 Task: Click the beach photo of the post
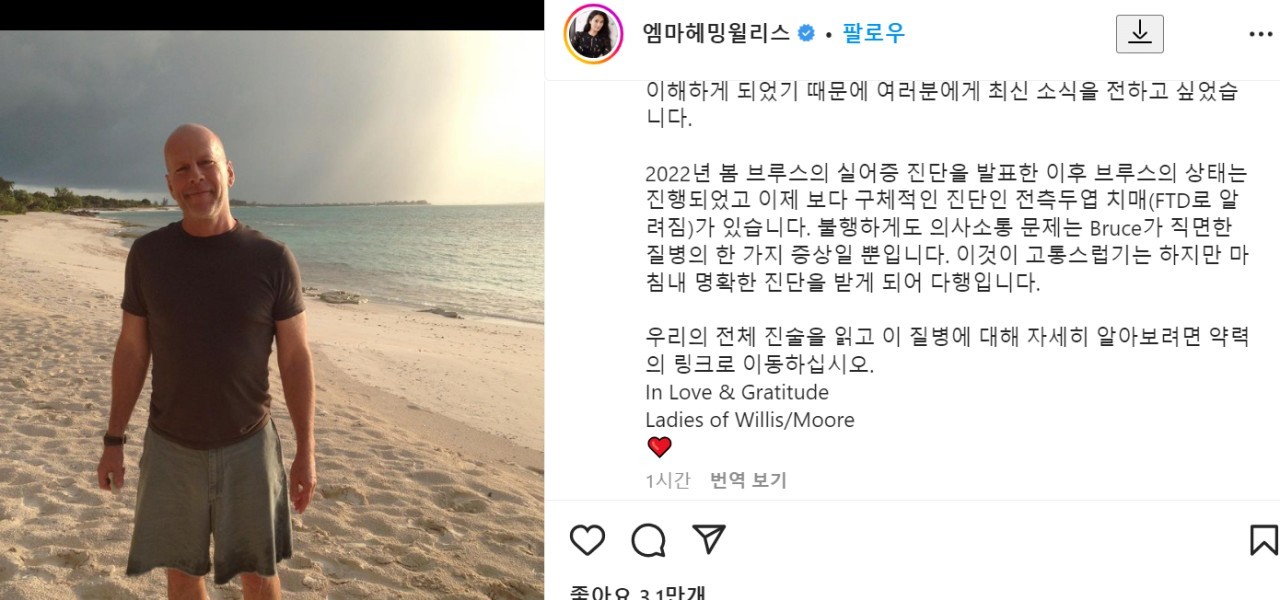pyautogui.click(x=272, y=315)
